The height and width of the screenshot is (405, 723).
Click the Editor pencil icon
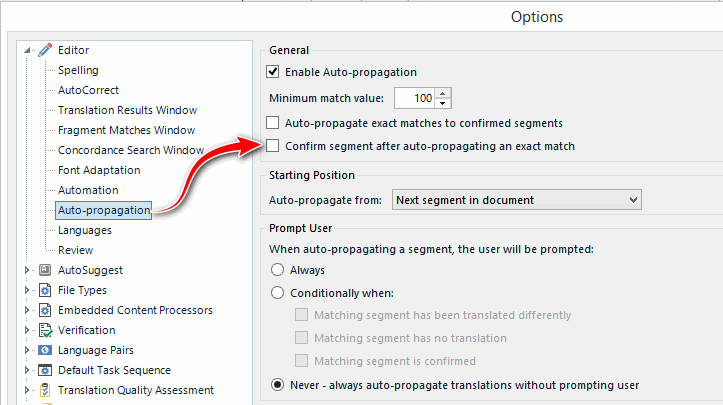[45, 50]
